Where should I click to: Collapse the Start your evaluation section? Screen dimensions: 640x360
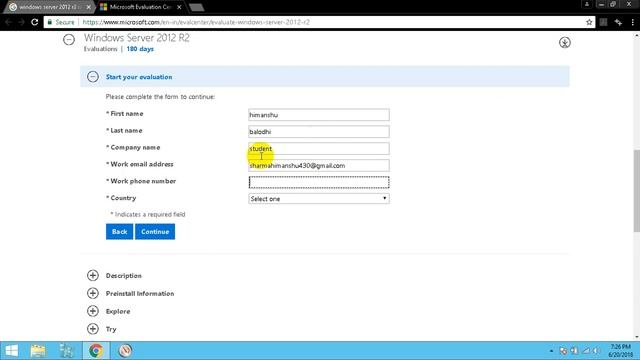tap(93, 77)
